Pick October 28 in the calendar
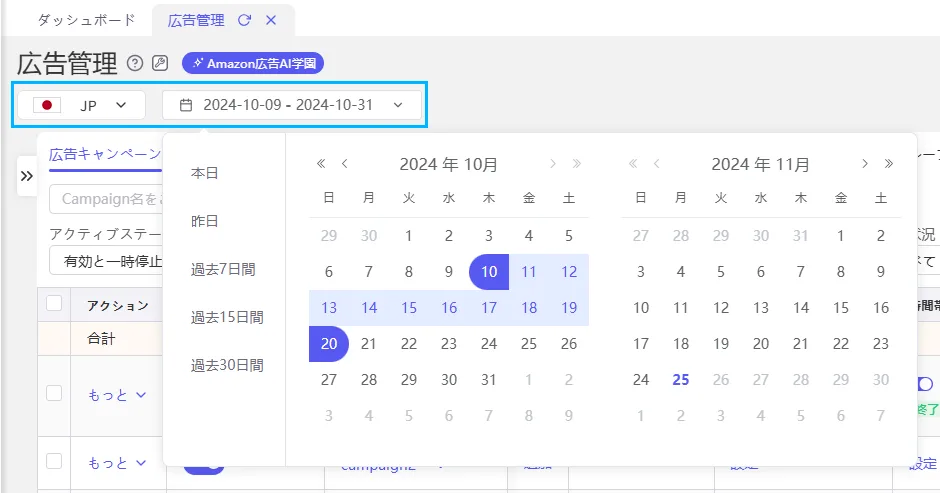This screenshot has height=493, width=940. [369, 380]
